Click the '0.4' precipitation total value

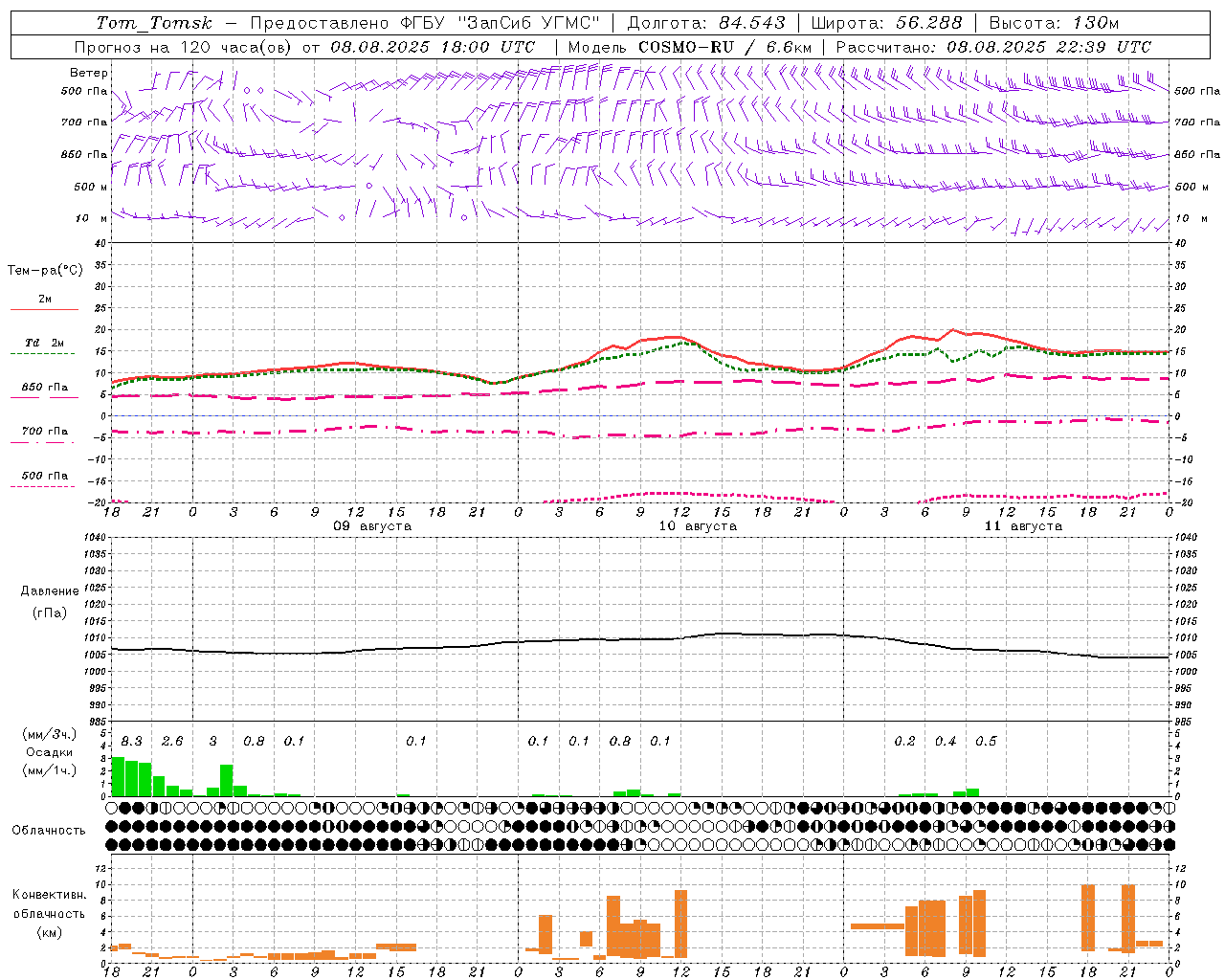tap(946, 741)
